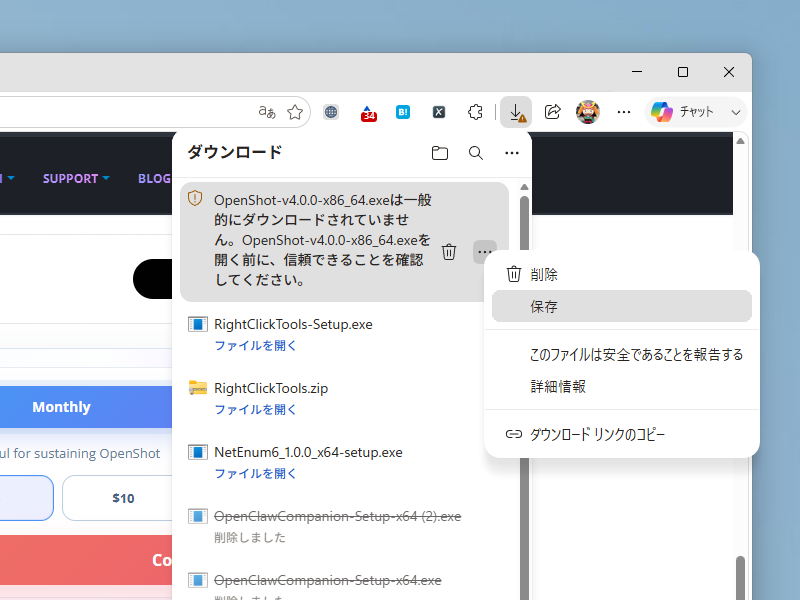The image size is (800, 600).
Task: Click the ダウンロード panel heading
Action: (x=234, y=152)
